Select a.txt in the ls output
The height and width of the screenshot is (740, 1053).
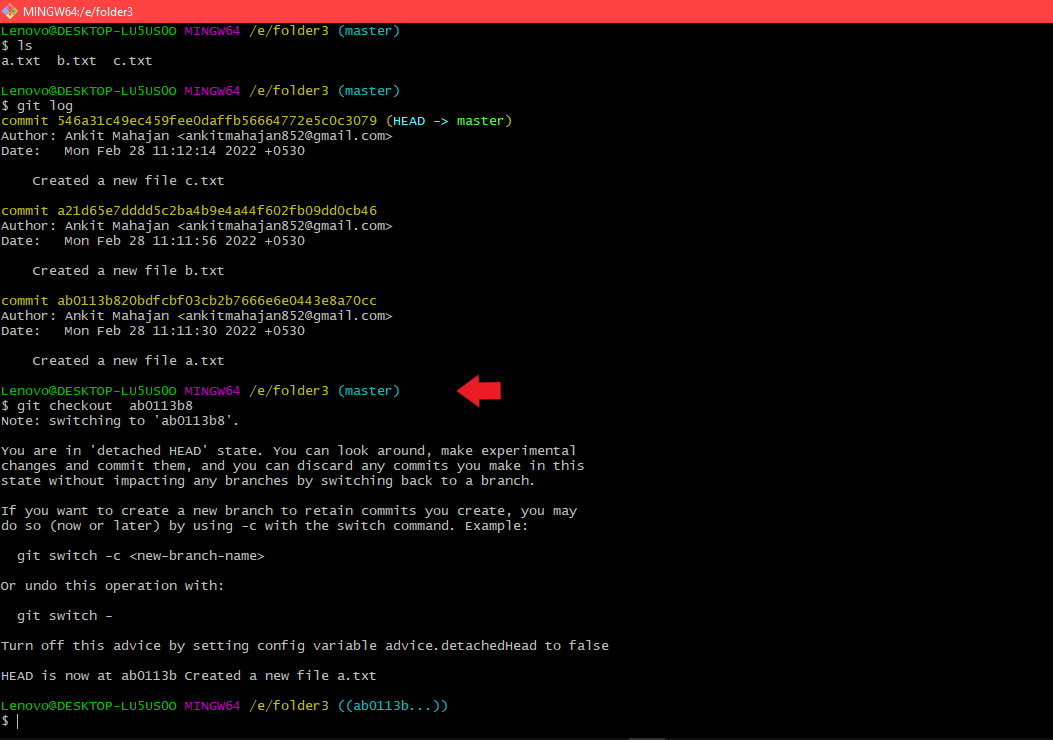click(x=20, y=61)
